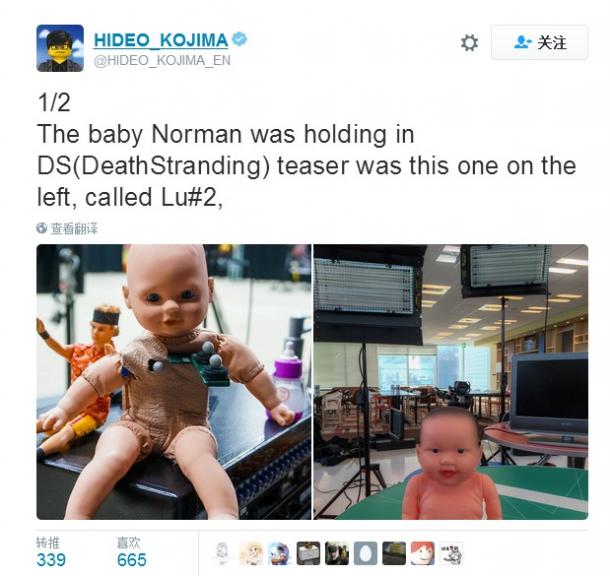
Task: Click the globe icon beside 查看翻译
Action: tap(42, 228)
